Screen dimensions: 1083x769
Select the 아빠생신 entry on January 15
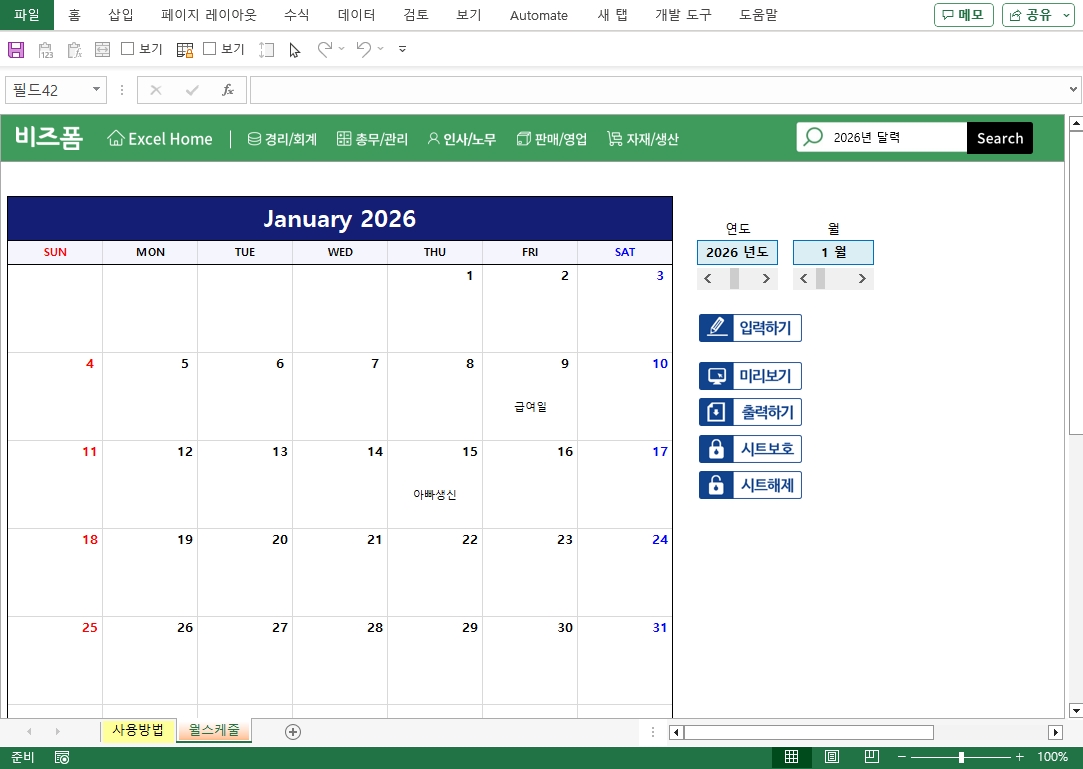(x=434, y=495)
